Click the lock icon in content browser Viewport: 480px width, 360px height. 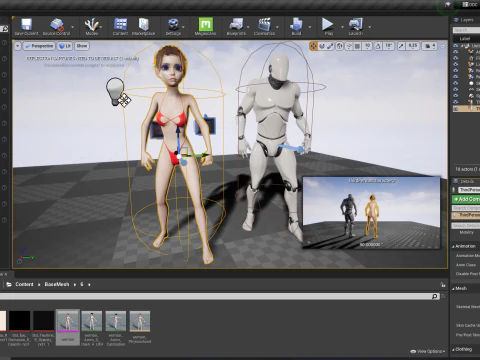(x=443, y=285)
